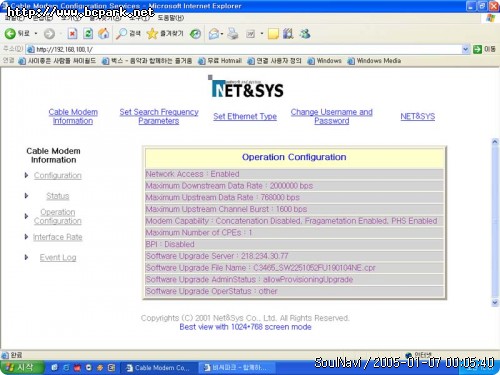500x375 pixels.
Task: Open the 벅스 music link in Links bar
Action: (x=147, y=61)
